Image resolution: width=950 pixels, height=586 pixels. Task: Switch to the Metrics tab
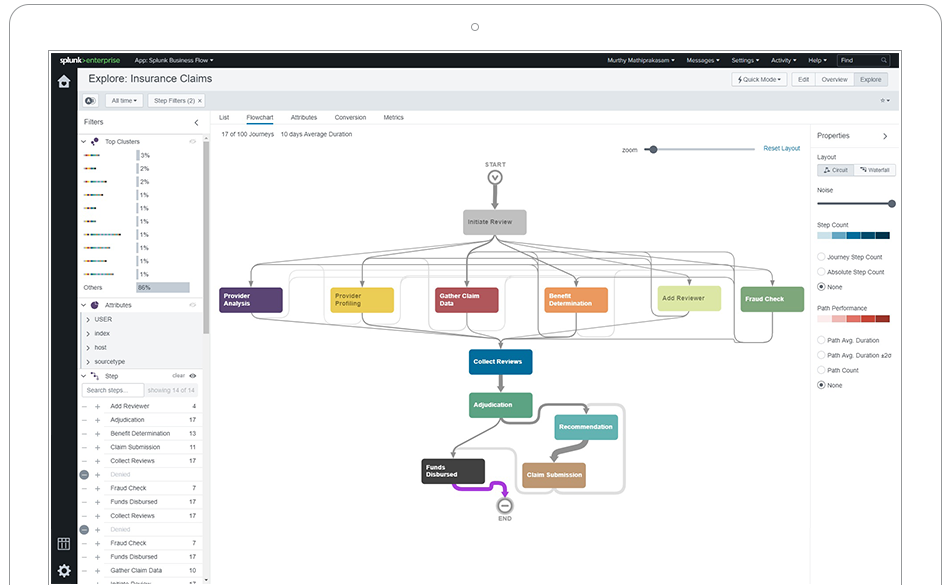tap(393, 118)
